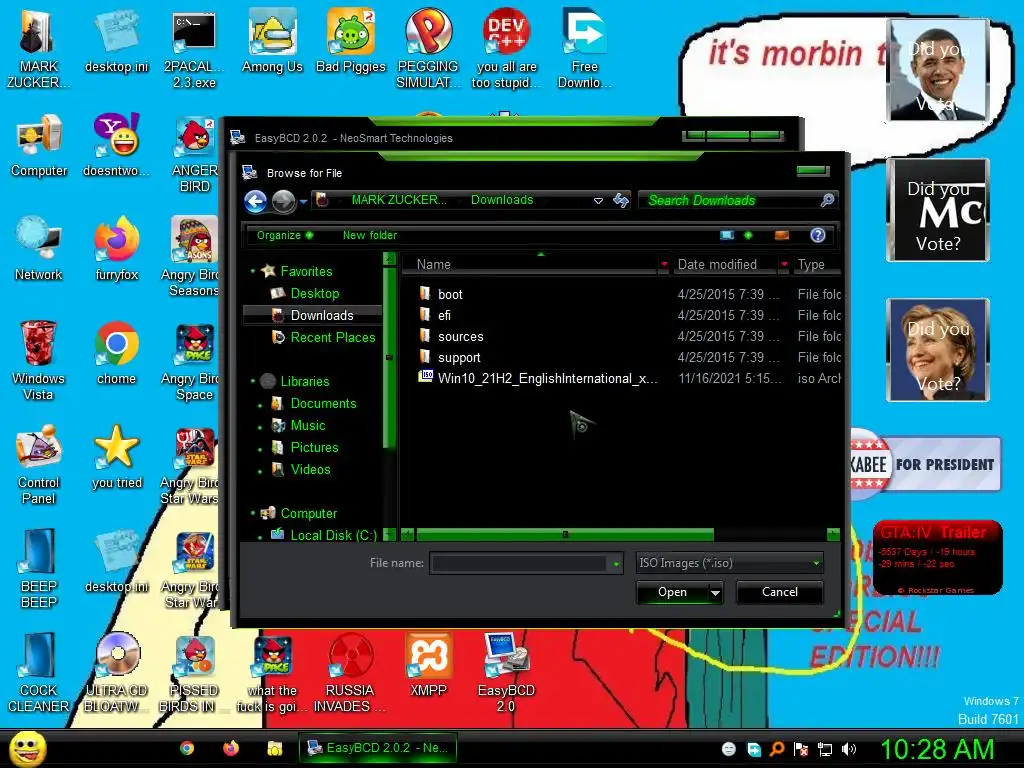
Task: Open the XMPP desktop icon
Action: point(428,665)
